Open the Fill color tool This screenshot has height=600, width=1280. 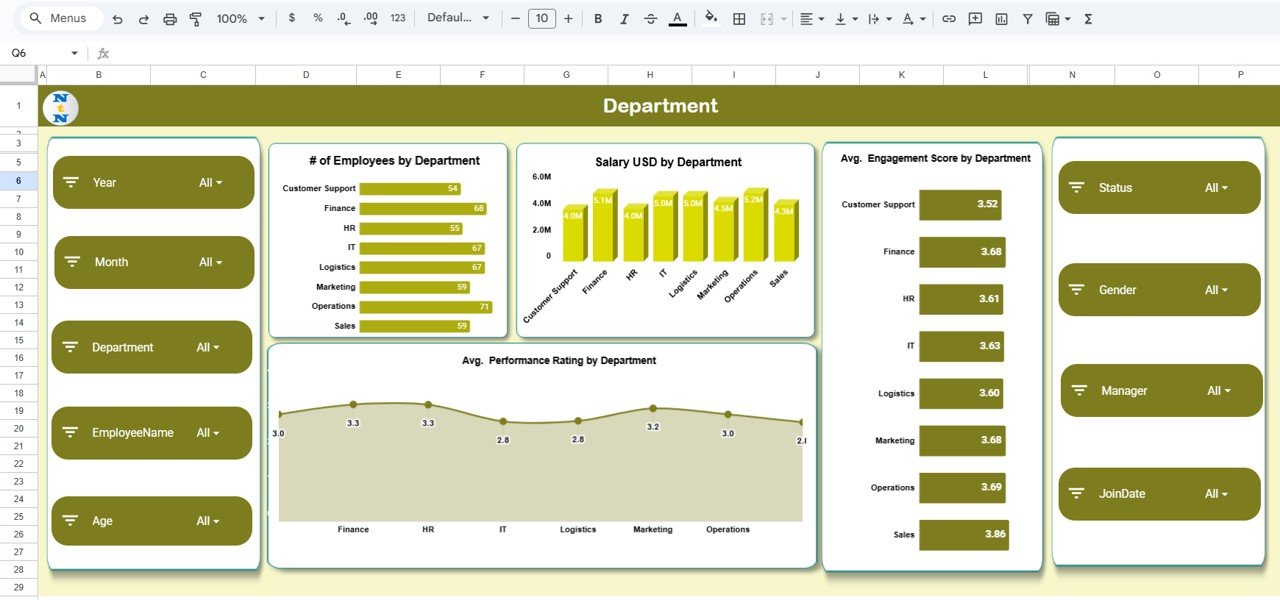click(710, 18)
